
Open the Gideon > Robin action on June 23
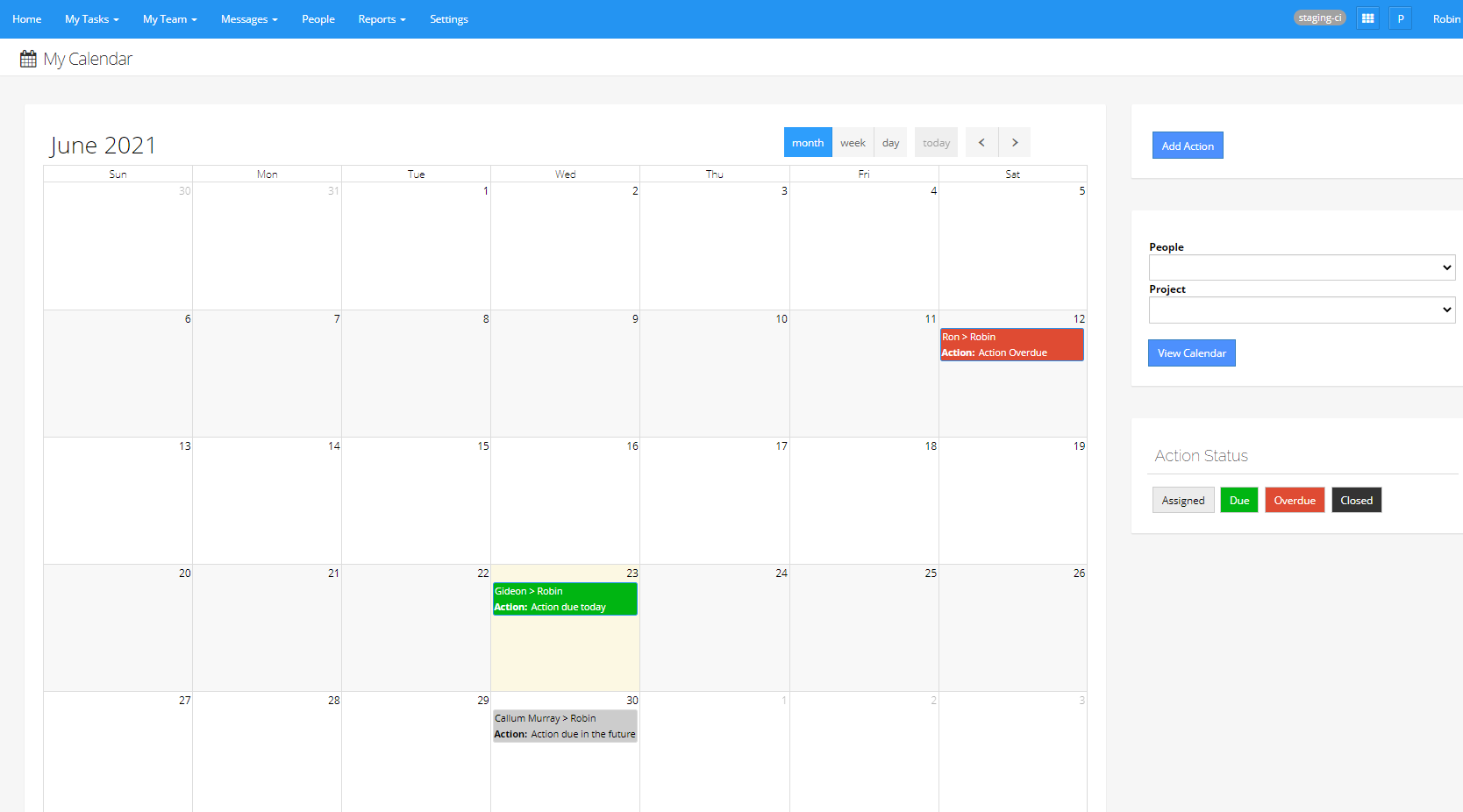click(x=565, y=599)
